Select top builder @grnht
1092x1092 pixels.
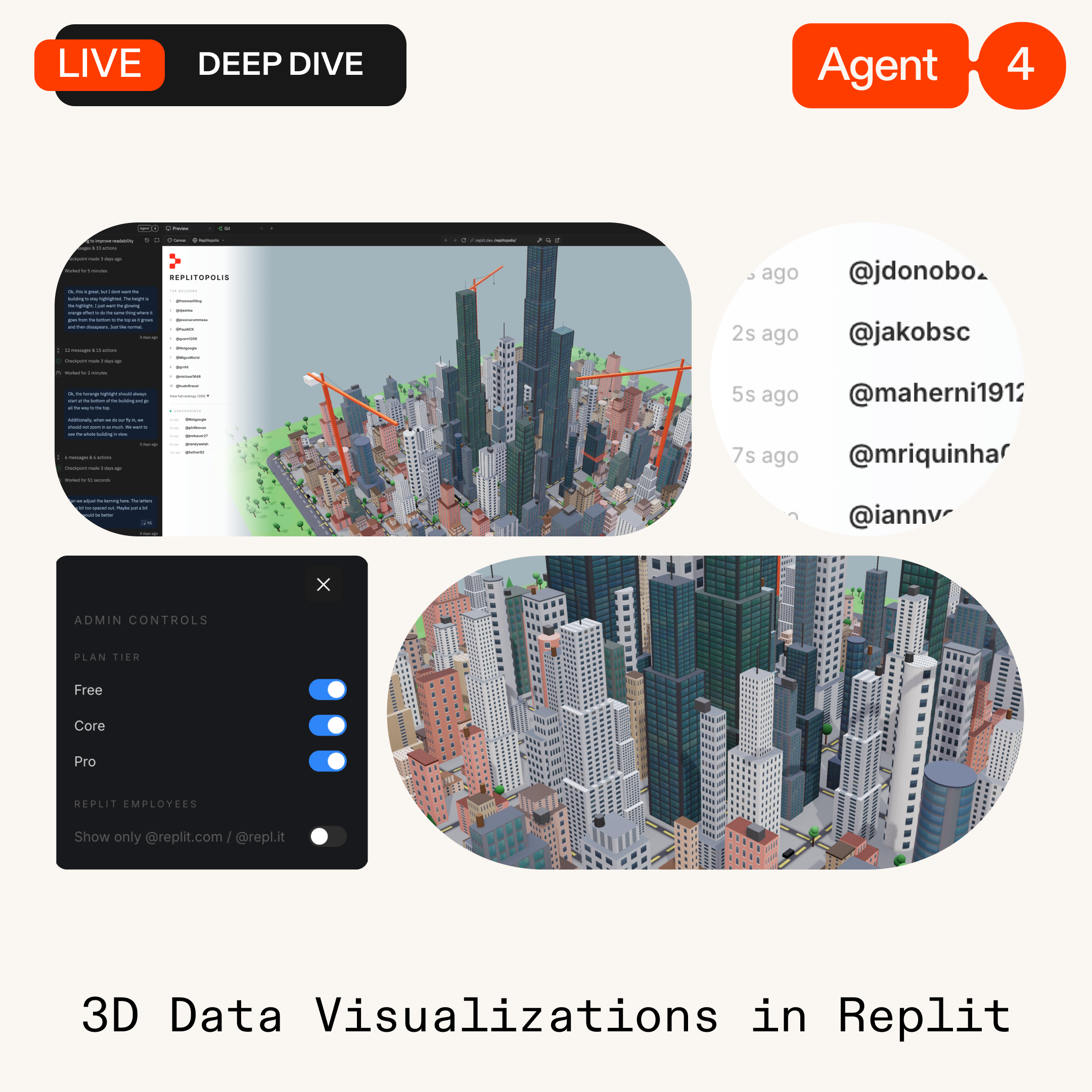pos(182,368)
